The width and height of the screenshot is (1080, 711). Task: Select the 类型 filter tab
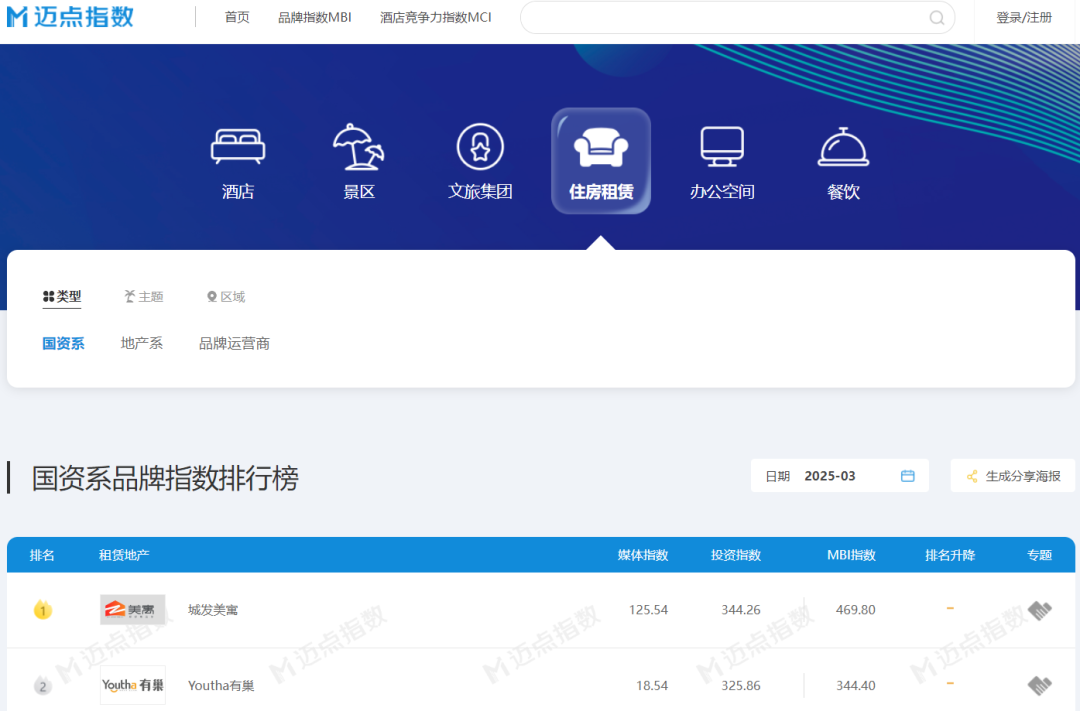pyautogui.click(x=62, y=297)
